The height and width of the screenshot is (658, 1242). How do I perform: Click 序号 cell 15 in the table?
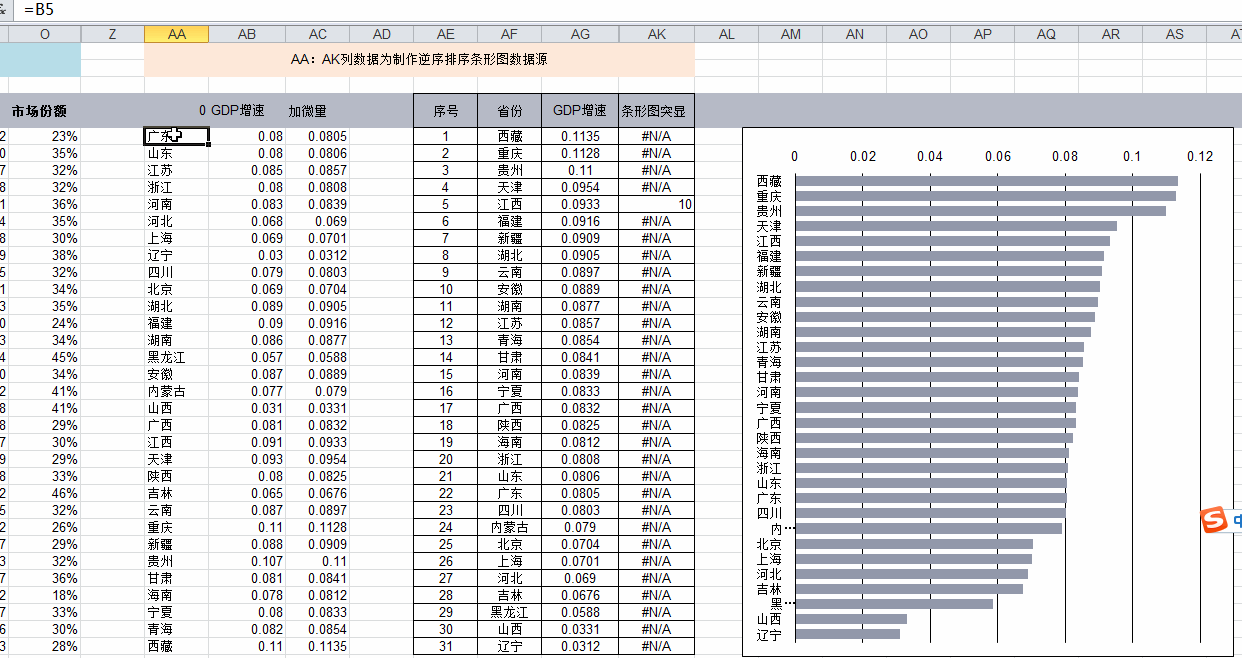446,374
